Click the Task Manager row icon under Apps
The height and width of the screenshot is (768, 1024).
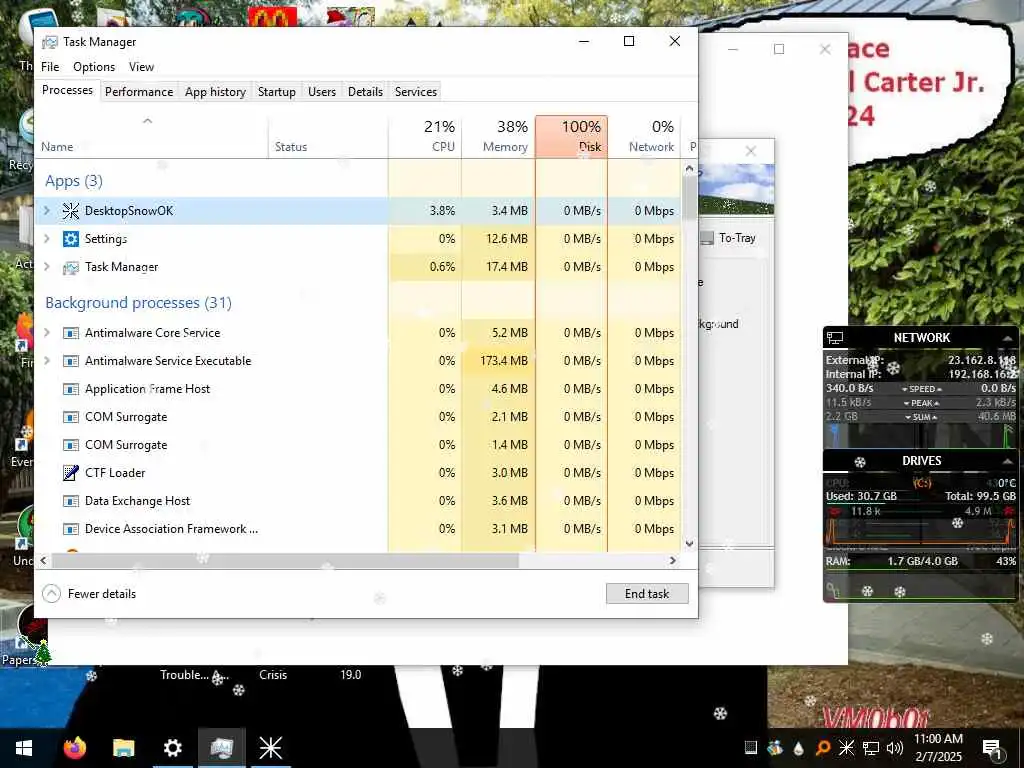tap(71, 267)
